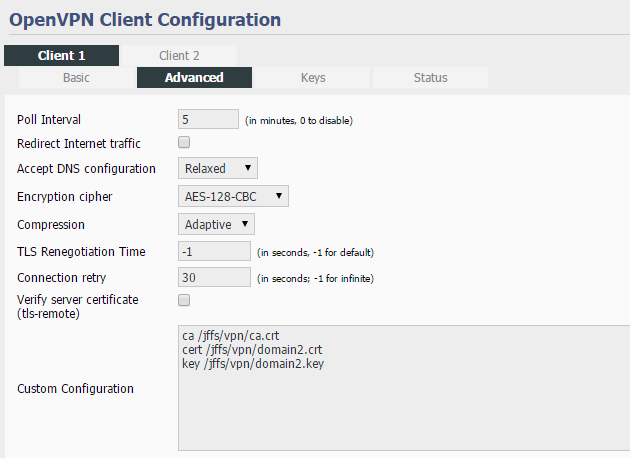Click the Poll Interval input field
Image resolution: width=630 pixels, height=458 pixels.
(208, 120)
